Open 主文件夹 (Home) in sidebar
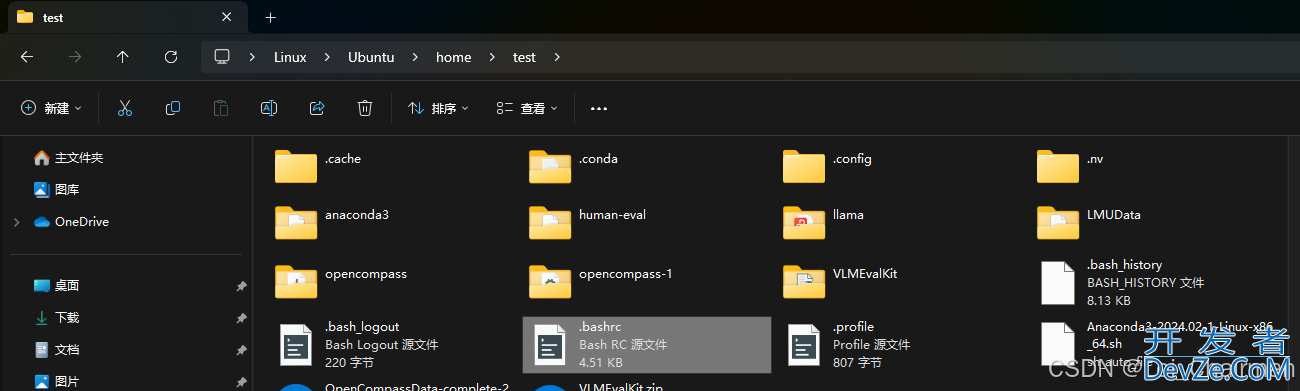The image size is (1300, 391). click(68, 158)
